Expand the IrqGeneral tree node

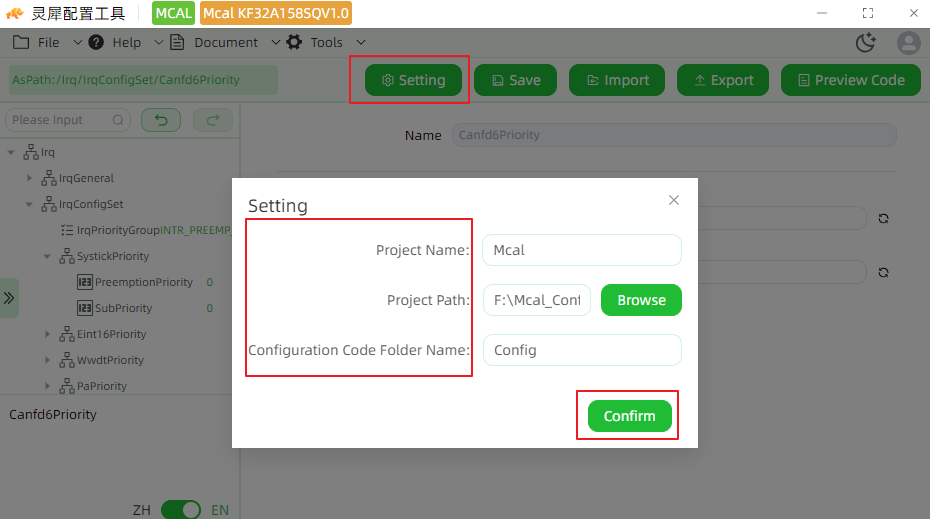(29, 178)
